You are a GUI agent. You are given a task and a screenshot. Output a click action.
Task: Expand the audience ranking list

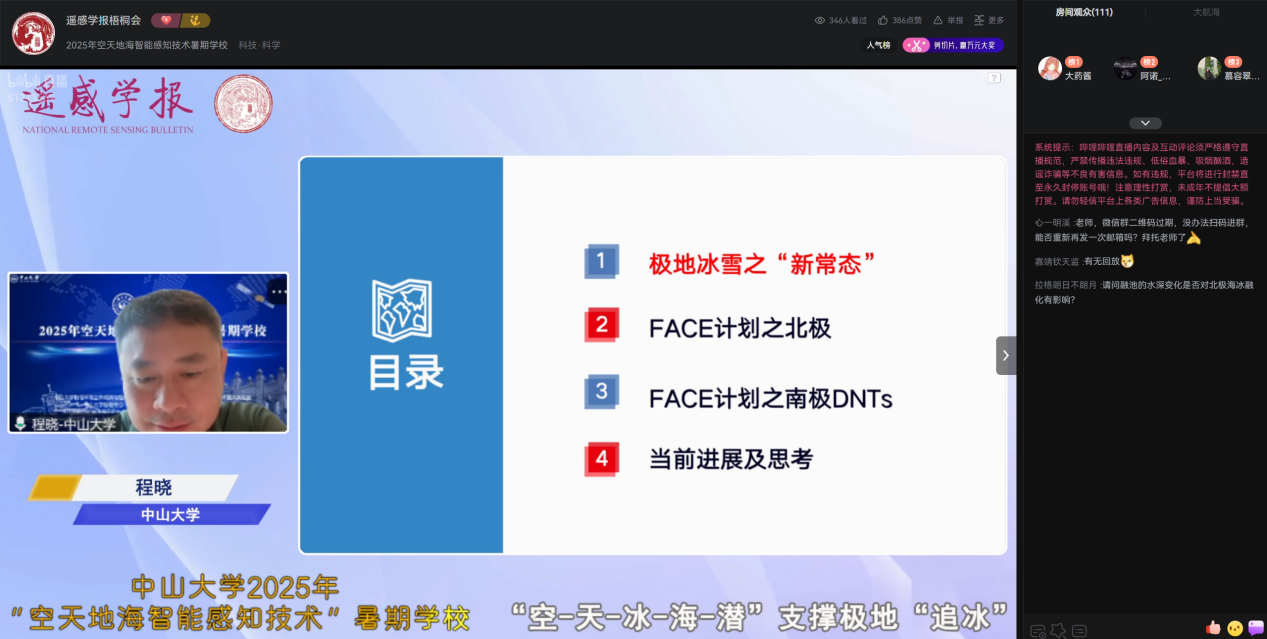tap(1144, 123)
